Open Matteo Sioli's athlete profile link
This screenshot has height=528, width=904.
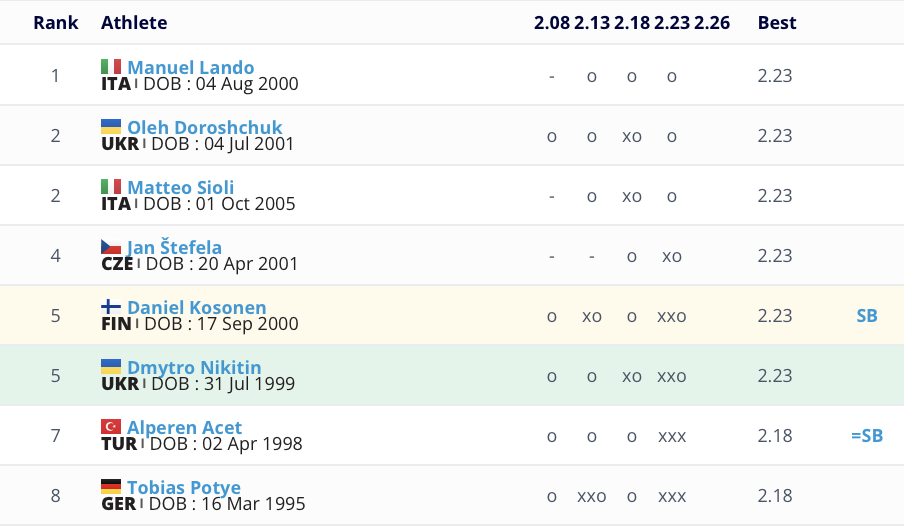point(180,188)
